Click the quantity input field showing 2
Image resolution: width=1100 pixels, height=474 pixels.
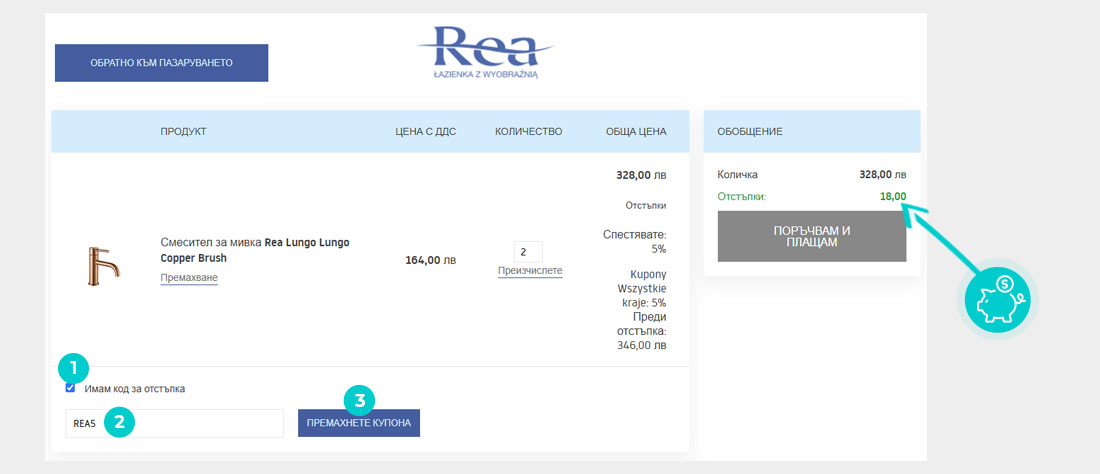click(x=528, y=252)
